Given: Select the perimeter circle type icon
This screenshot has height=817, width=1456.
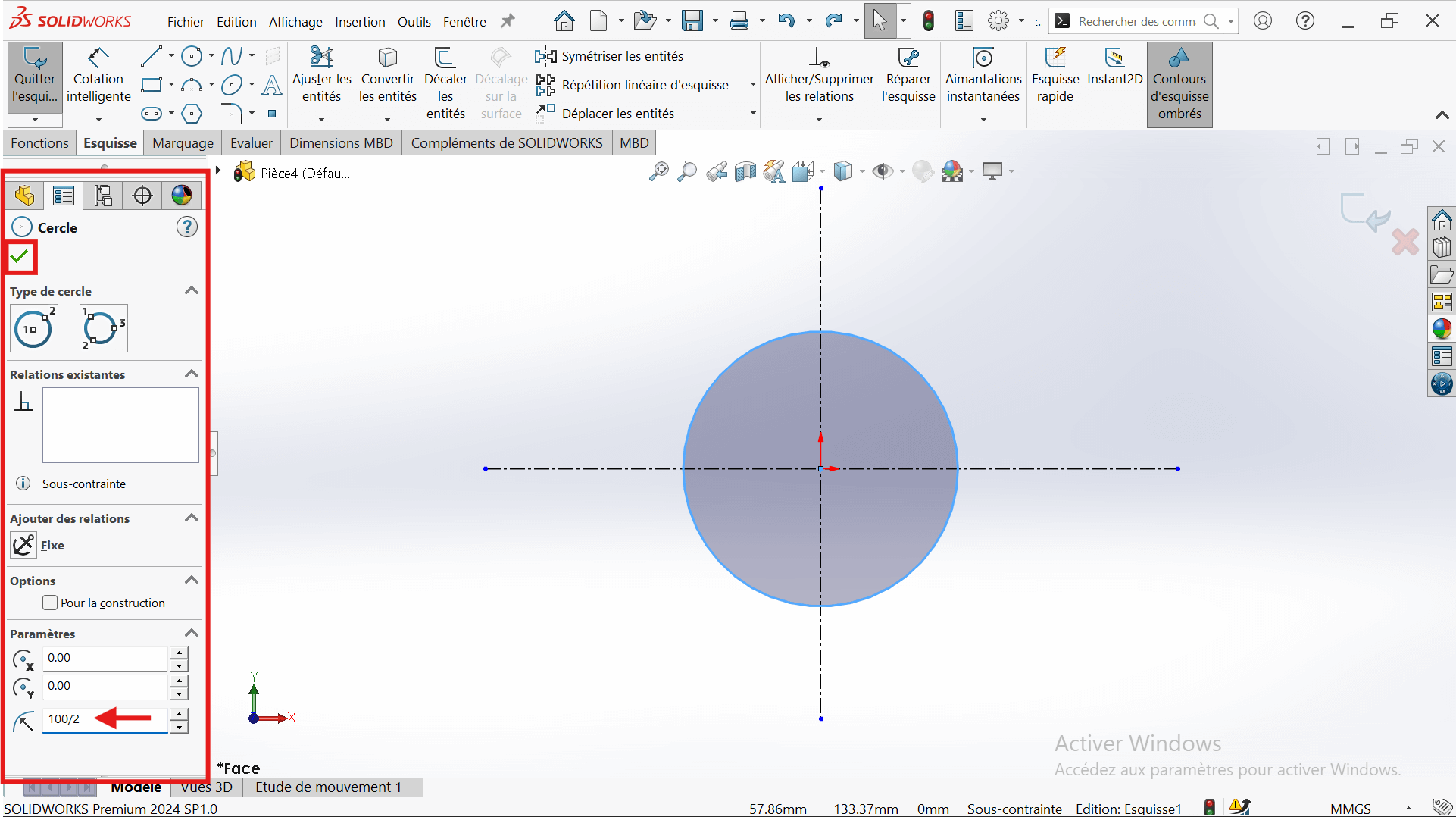Looking at the screenshot, I should coord(104,329).
